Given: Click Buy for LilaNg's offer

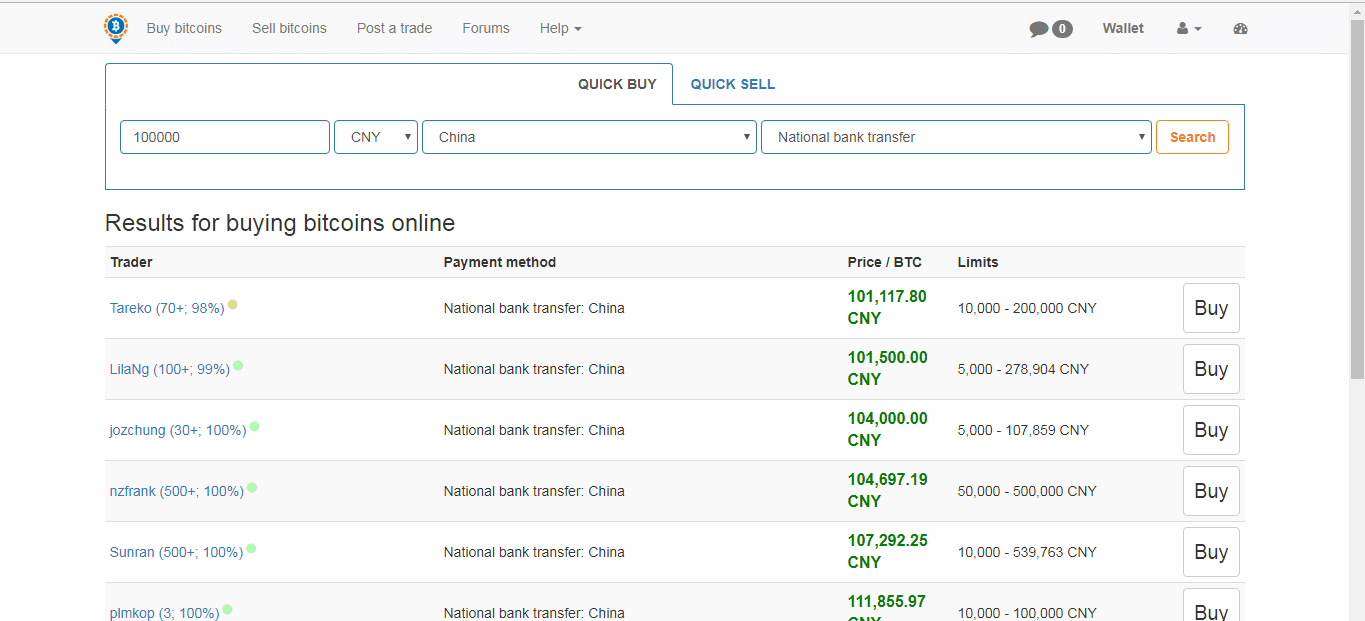Looking at the screenshot, I should click(1211, 369).
